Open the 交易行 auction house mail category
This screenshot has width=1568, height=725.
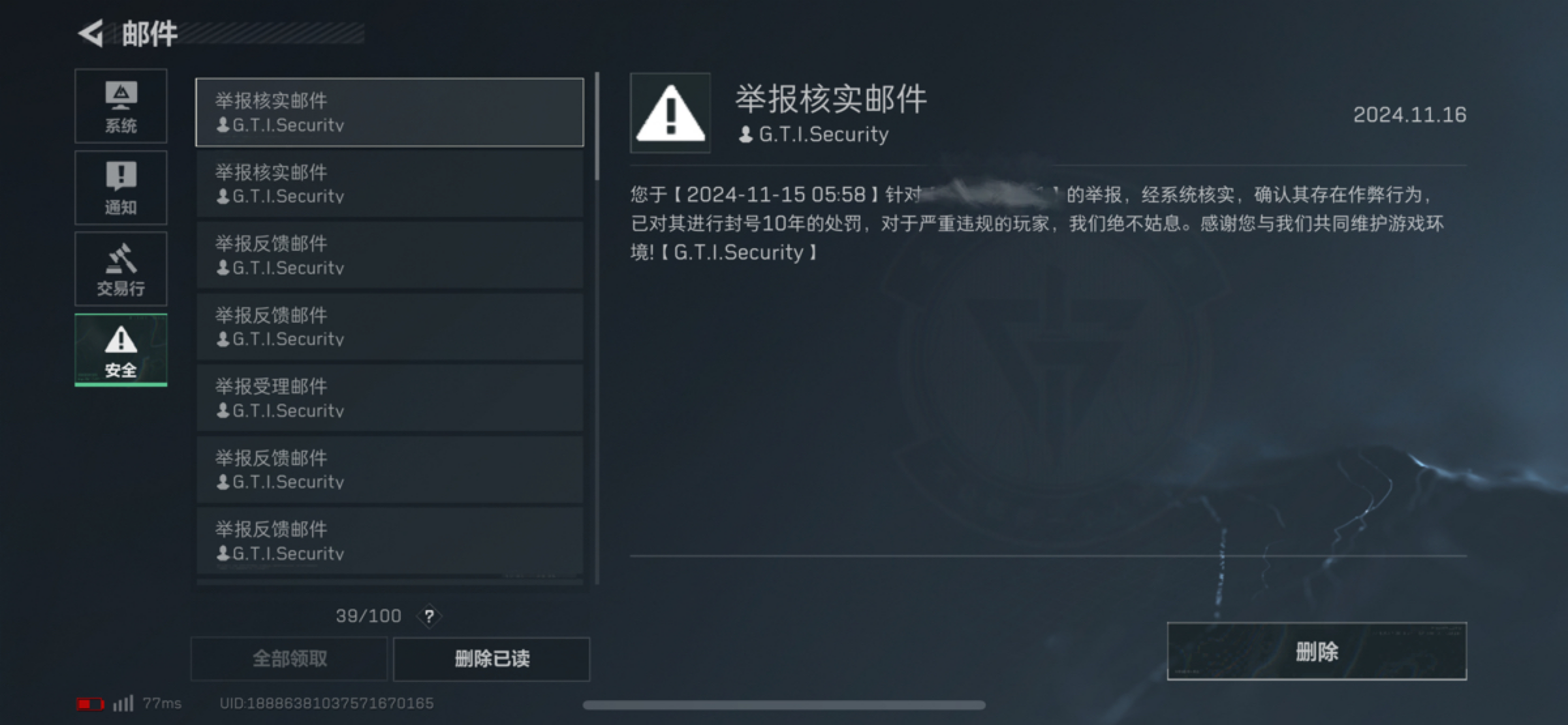pyautogui.click(x=121, y=268)
